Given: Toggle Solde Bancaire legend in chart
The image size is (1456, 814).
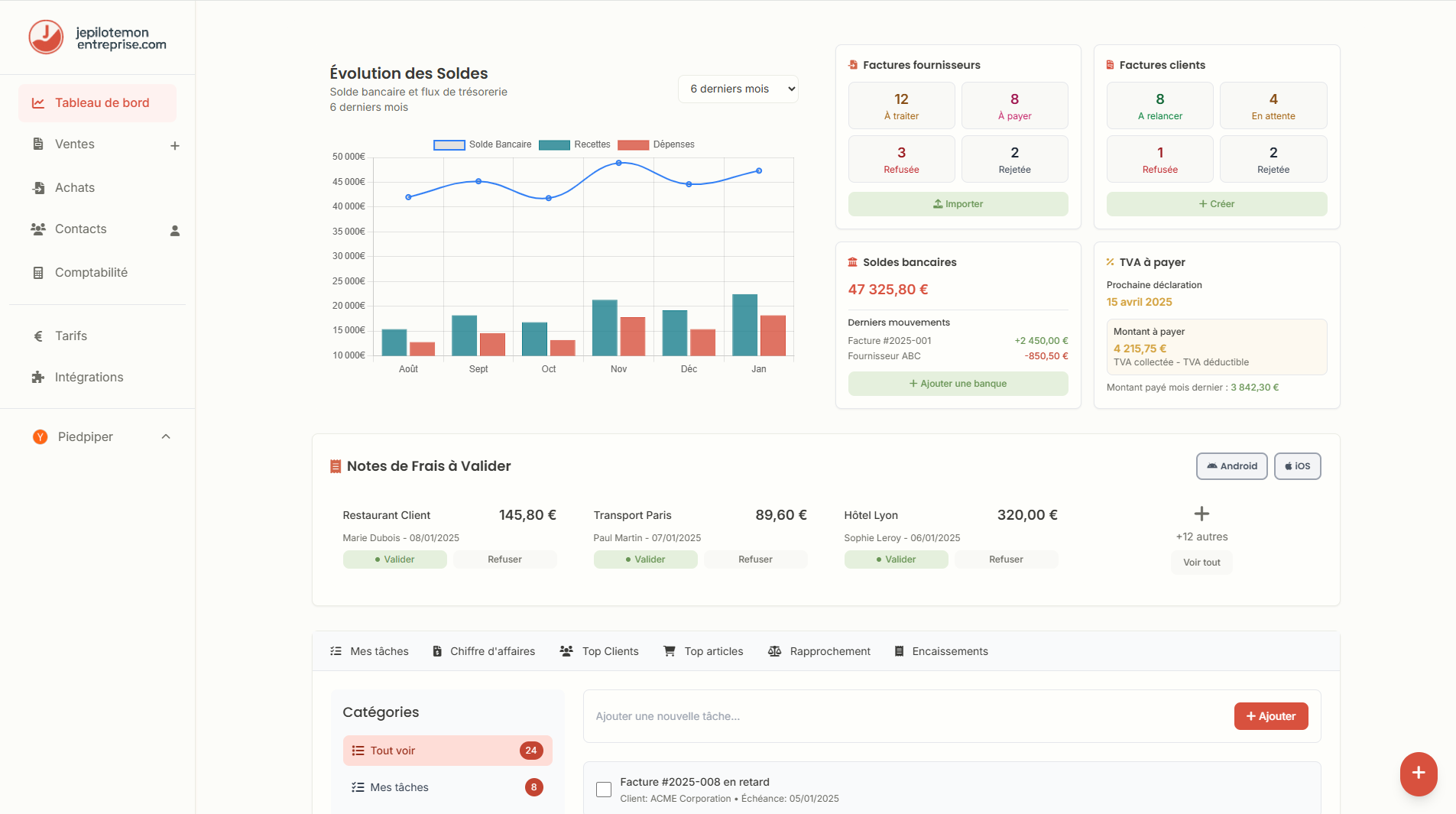Looking at the screenshot, I should click(x=482, y=144).
